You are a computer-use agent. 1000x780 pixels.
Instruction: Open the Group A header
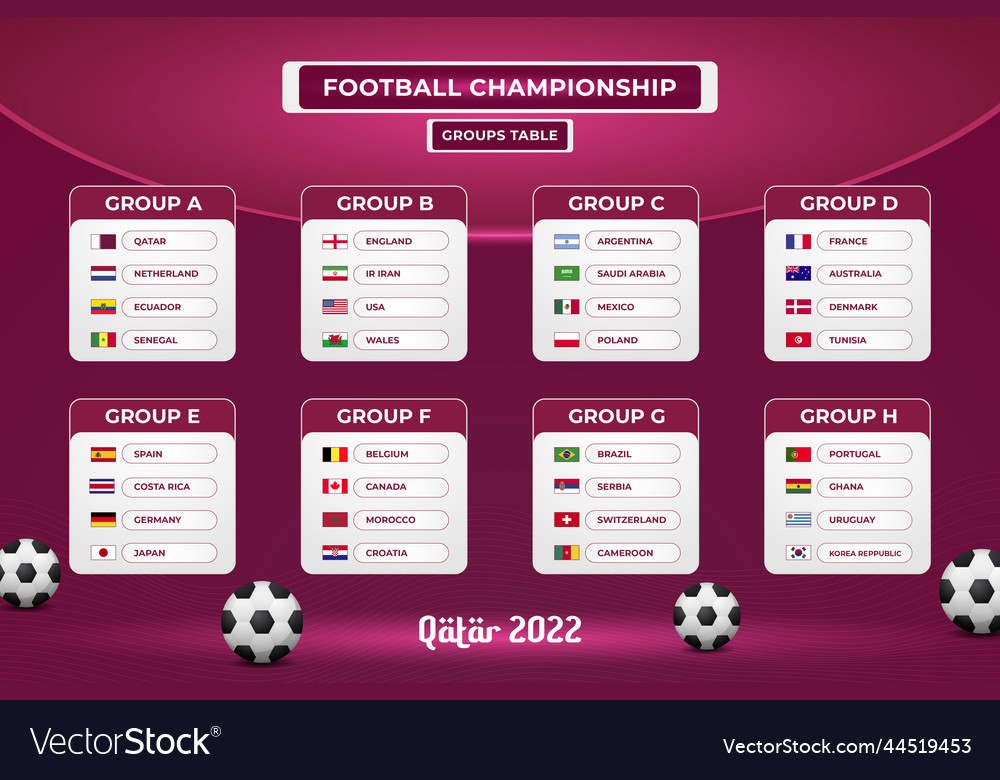(x=152, y=203)
